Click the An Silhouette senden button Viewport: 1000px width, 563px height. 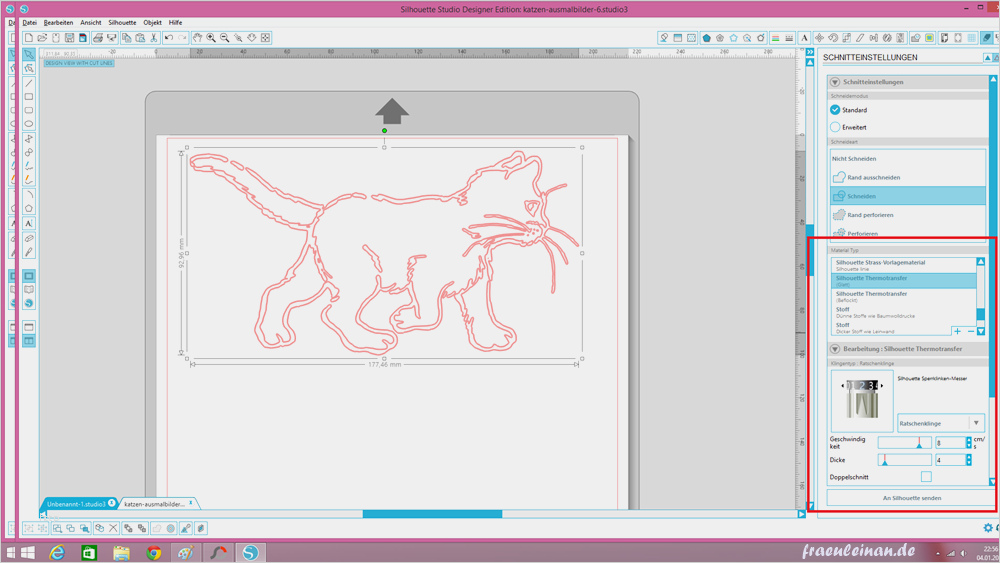(x=911, y=498)
